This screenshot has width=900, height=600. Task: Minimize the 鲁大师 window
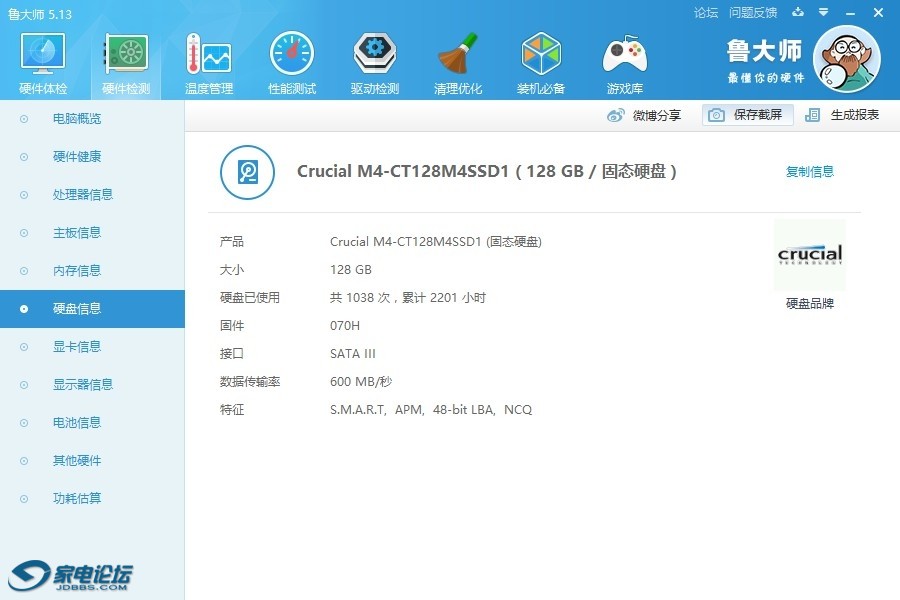[851, 13]
